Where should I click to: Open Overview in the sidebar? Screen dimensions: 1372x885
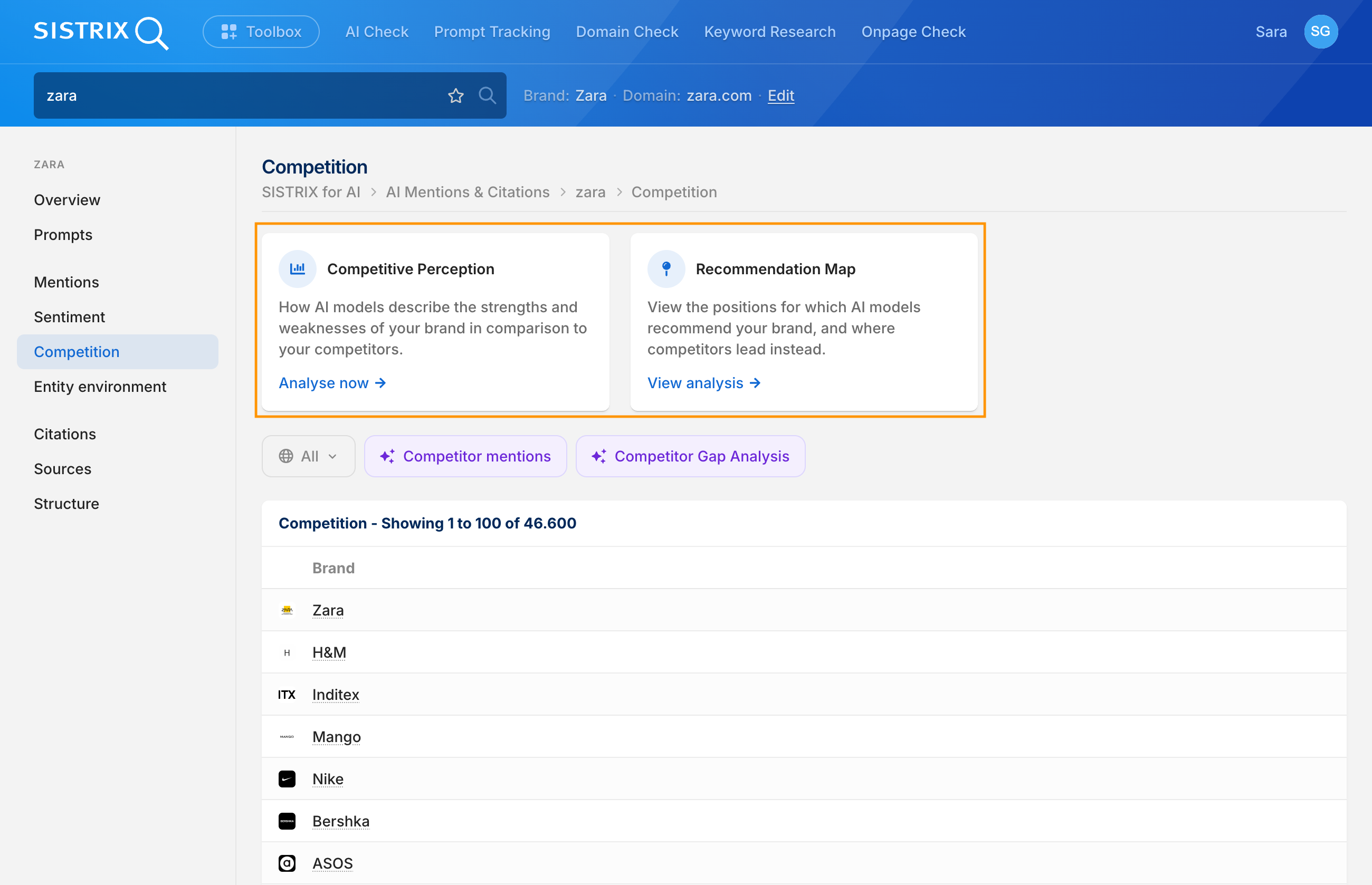point(66,200)
